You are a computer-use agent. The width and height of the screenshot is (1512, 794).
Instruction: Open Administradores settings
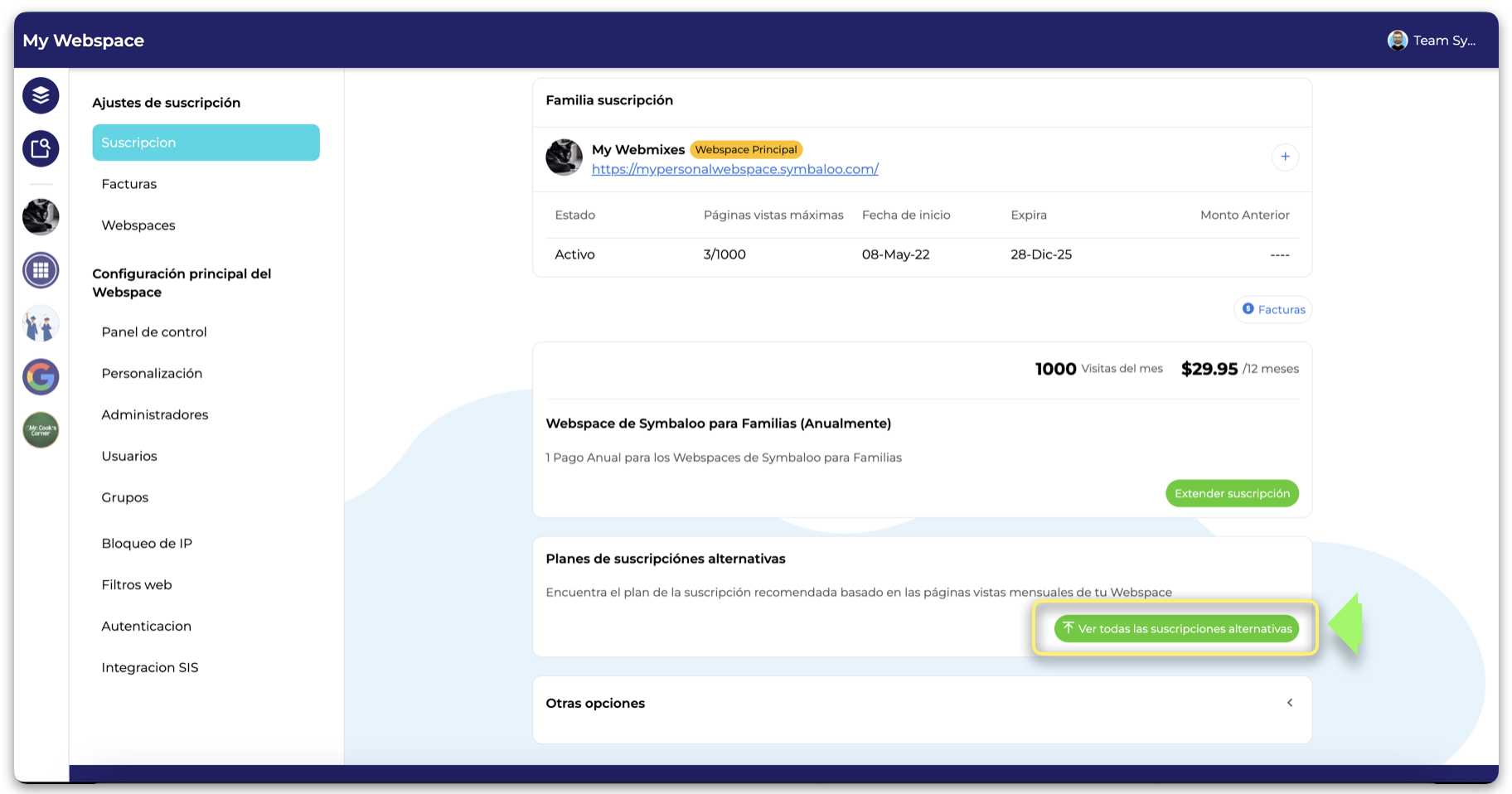pyautogui.click(x=155, y=414)
